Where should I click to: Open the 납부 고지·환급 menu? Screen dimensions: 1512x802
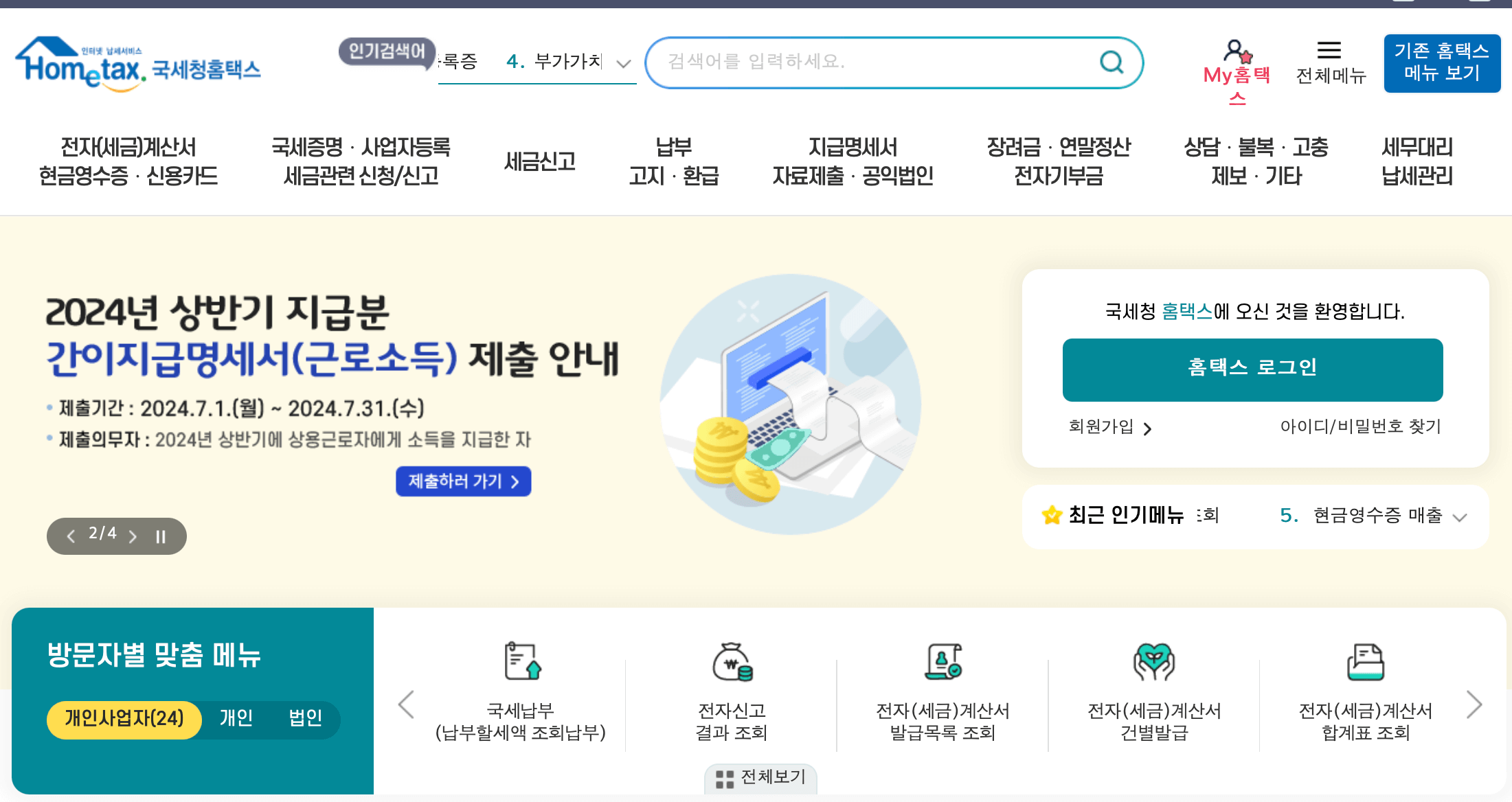tap(675, 161)
